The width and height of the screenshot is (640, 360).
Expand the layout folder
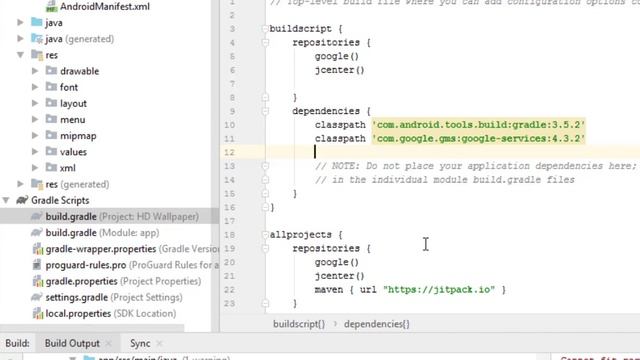click(x=35, y=103)
